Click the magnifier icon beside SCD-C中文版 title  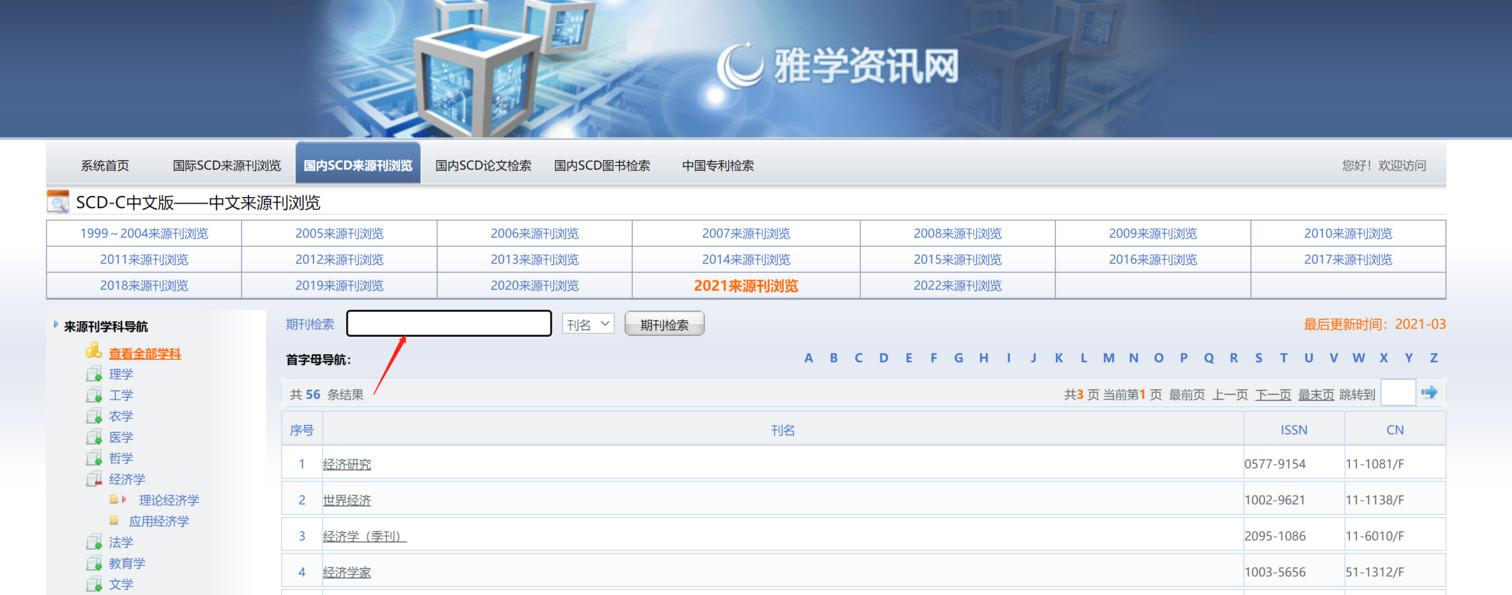point(58,202)
